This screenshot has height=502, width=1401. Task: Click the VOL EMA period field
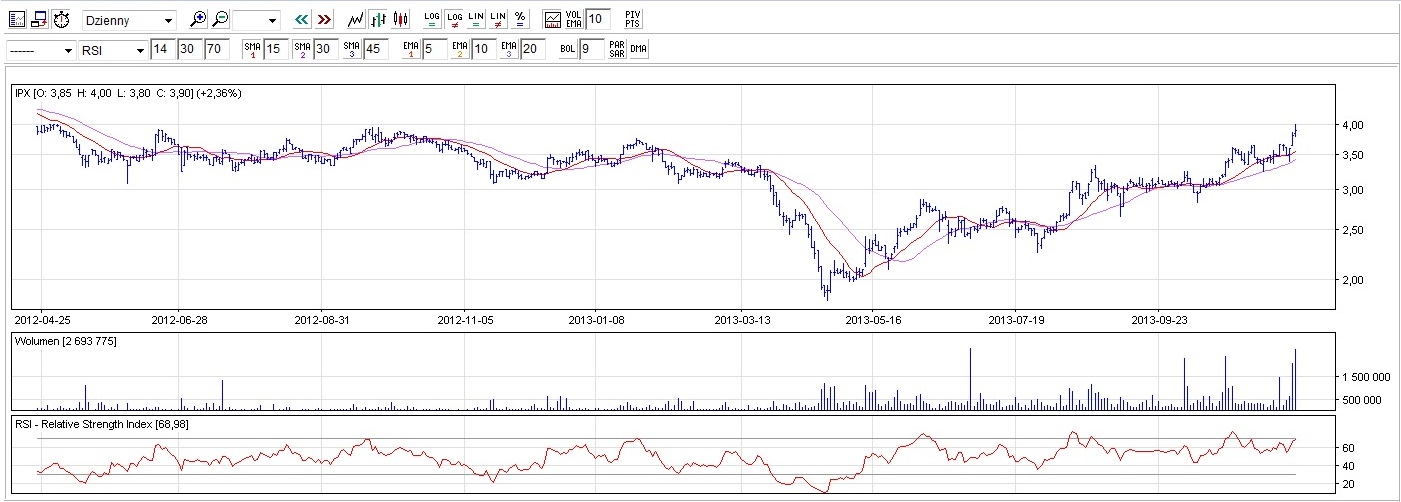[597, 19]
